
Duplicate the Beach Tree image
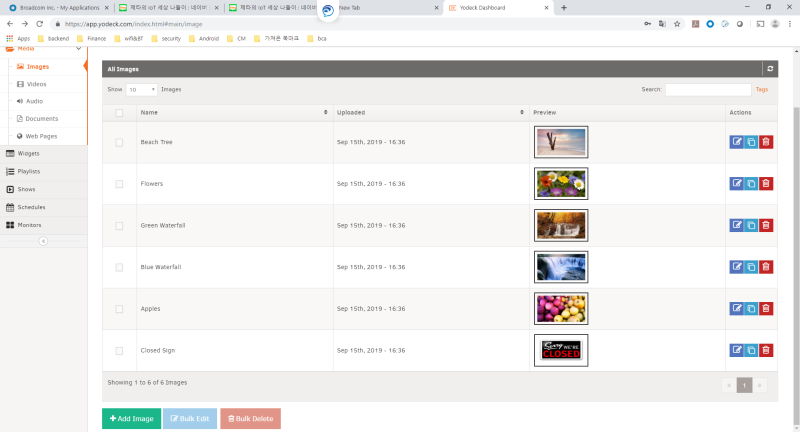(x=751, y=142)
